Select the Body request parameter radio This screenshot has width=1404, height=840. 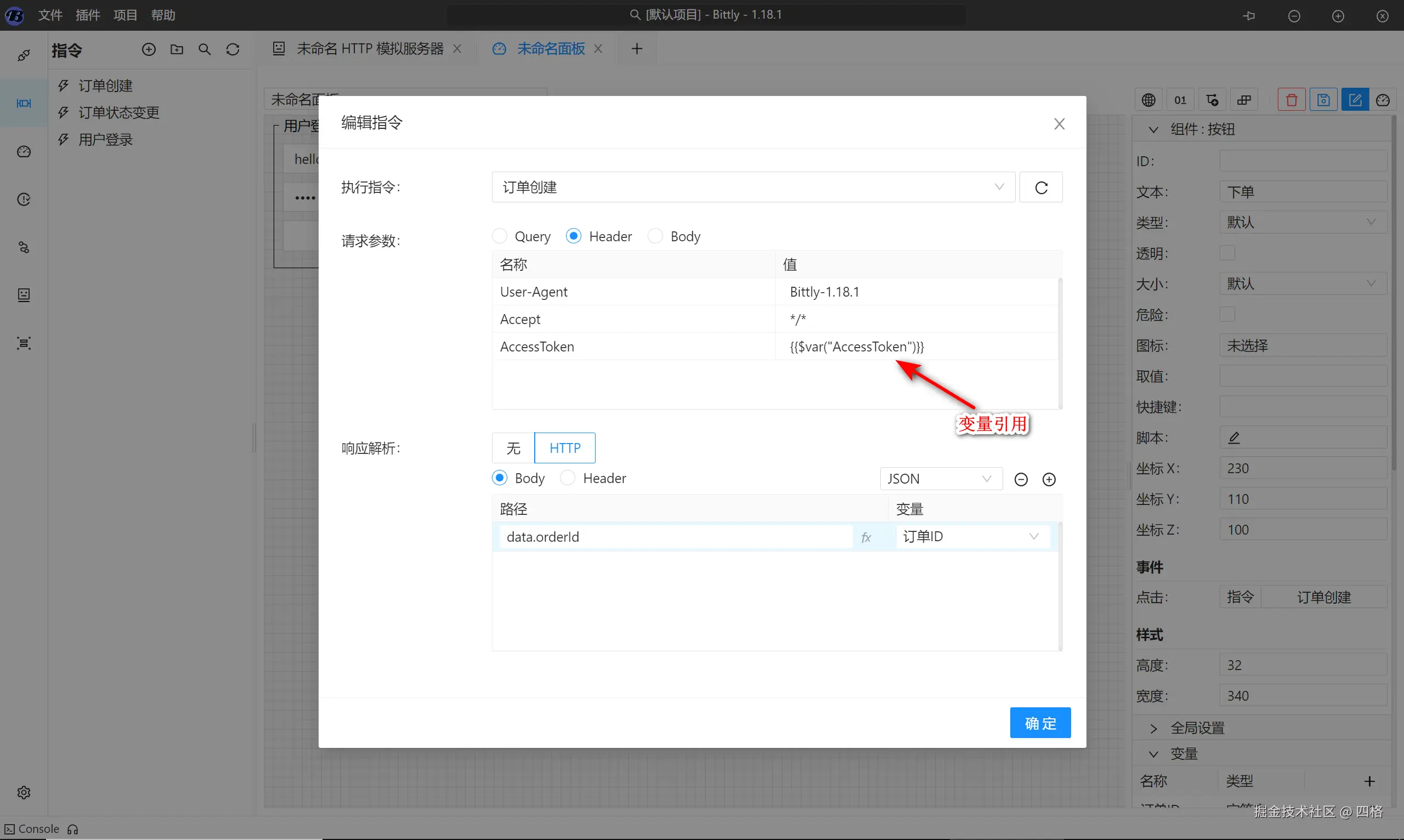point(655,236)
